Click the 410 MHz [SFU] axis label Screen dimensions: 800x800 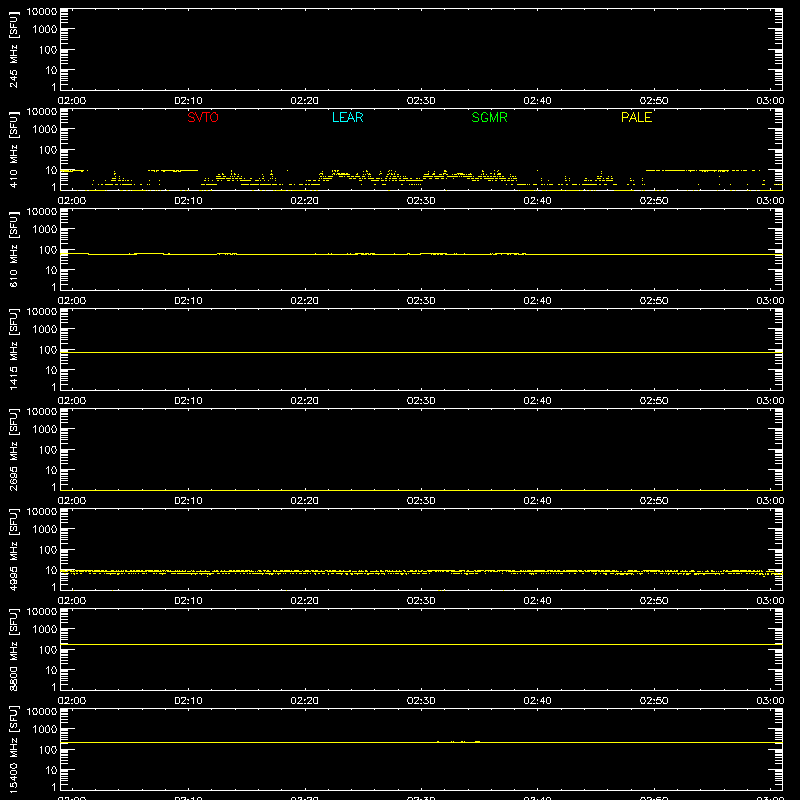tap(13, 150)
